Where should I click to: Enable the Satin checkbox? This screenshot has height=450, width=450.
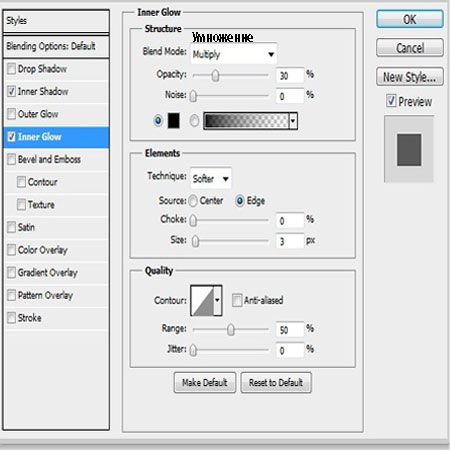pyautogui.click(x=11, y=227)
